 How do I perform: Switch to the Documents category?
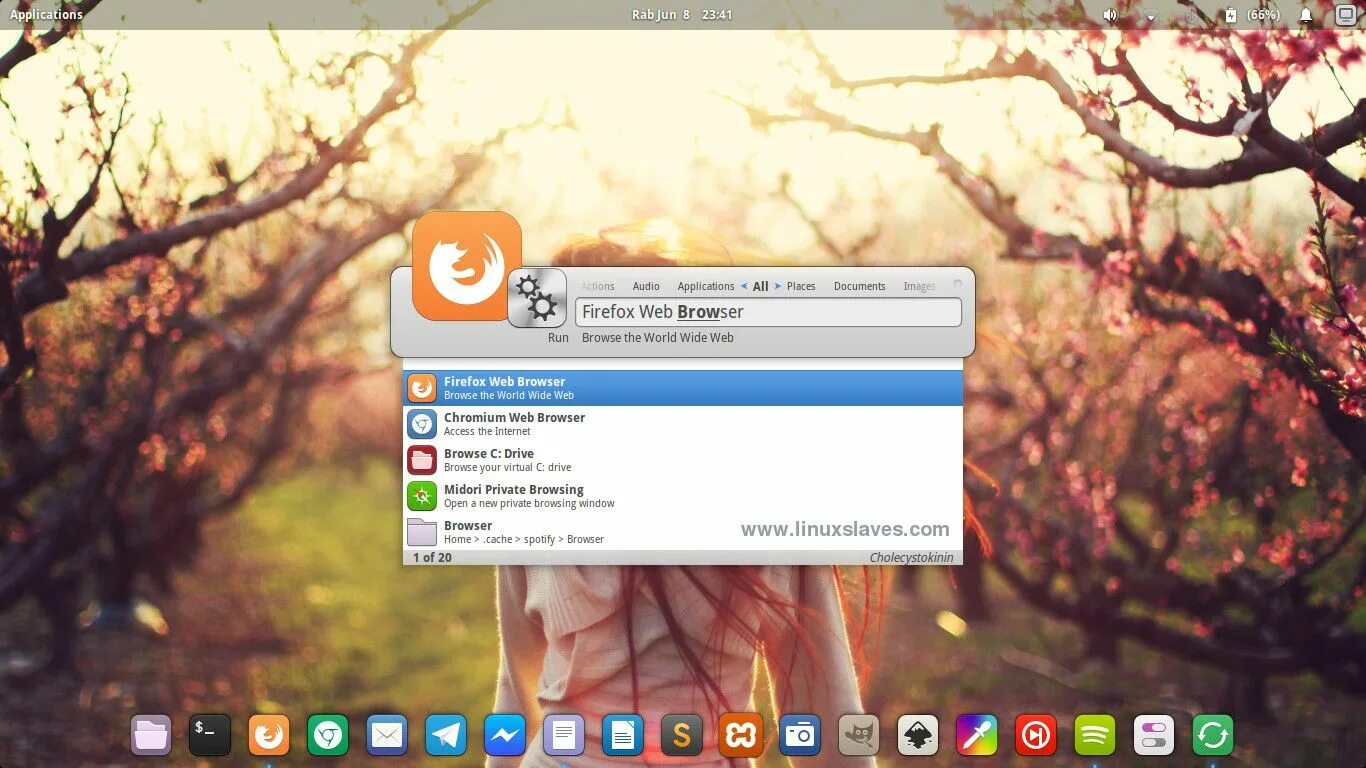pyautogui.click(x=860, y=286)
